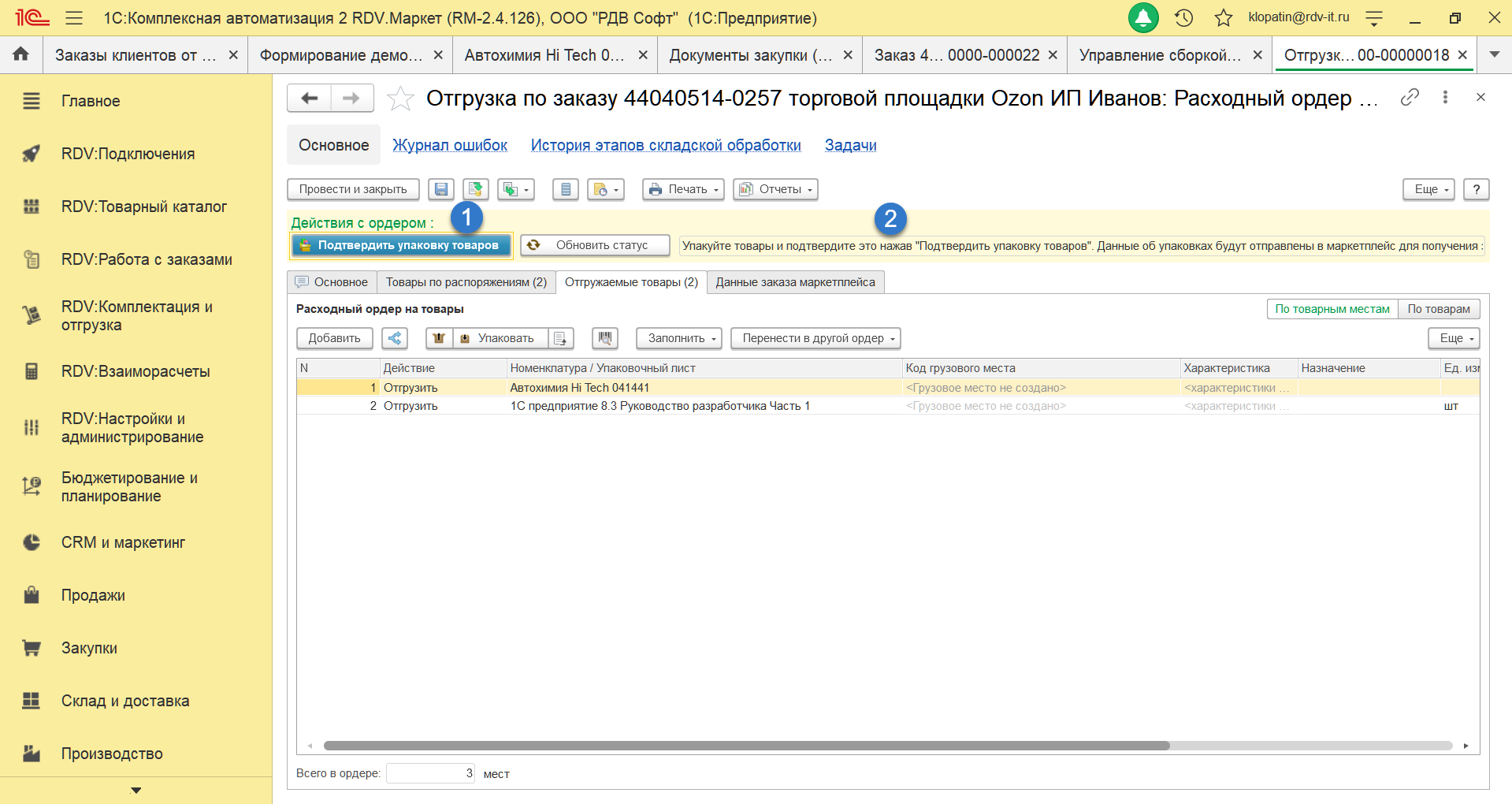Open Данные заказа маркетплейса tab

pyautogui.click(x=795, y=282)
